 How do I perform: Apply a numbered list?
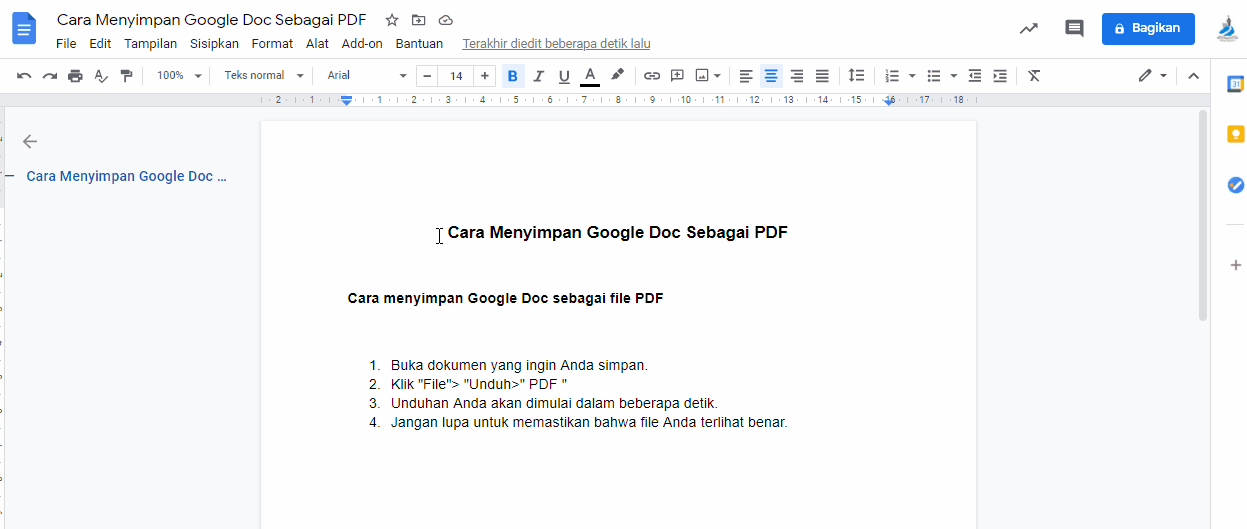click(892, 76)
